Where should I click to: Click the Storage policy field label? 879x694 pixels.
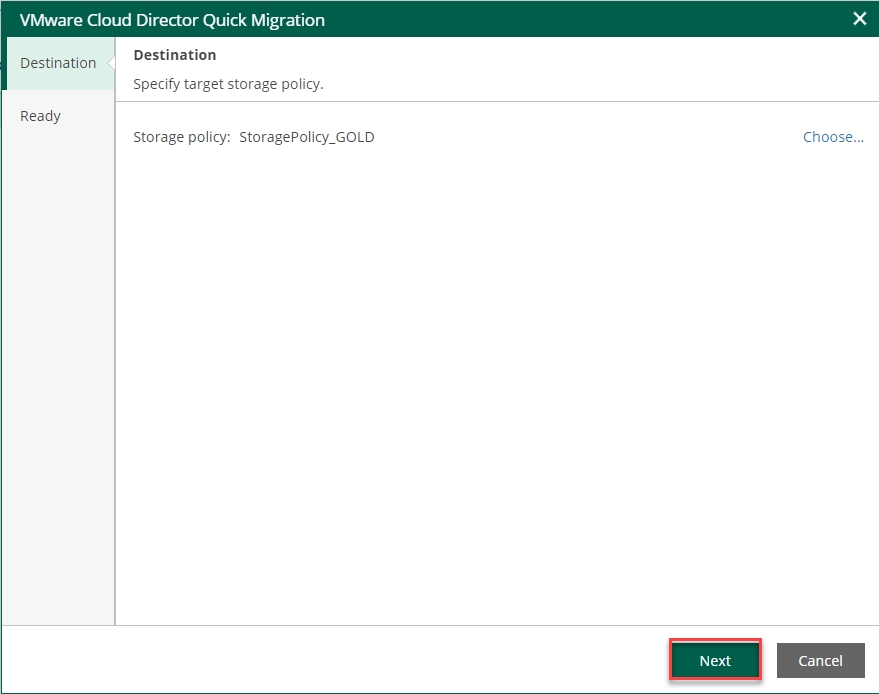[x=181, y=137]
